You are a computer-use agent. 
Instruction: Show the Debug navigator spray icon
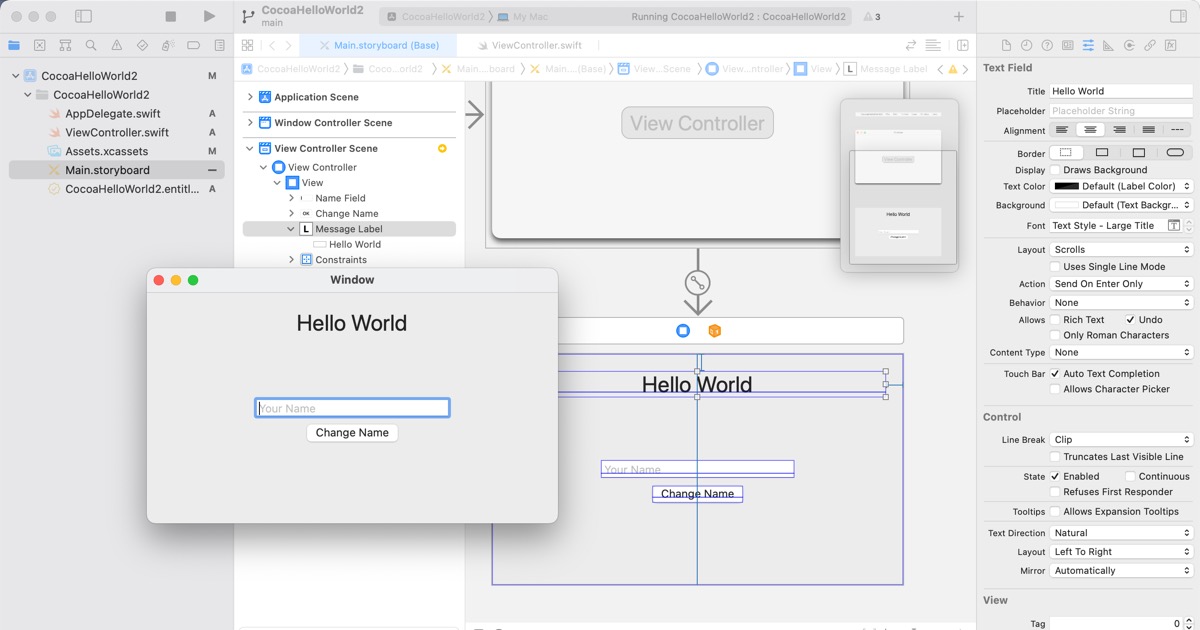pos(168,45)
